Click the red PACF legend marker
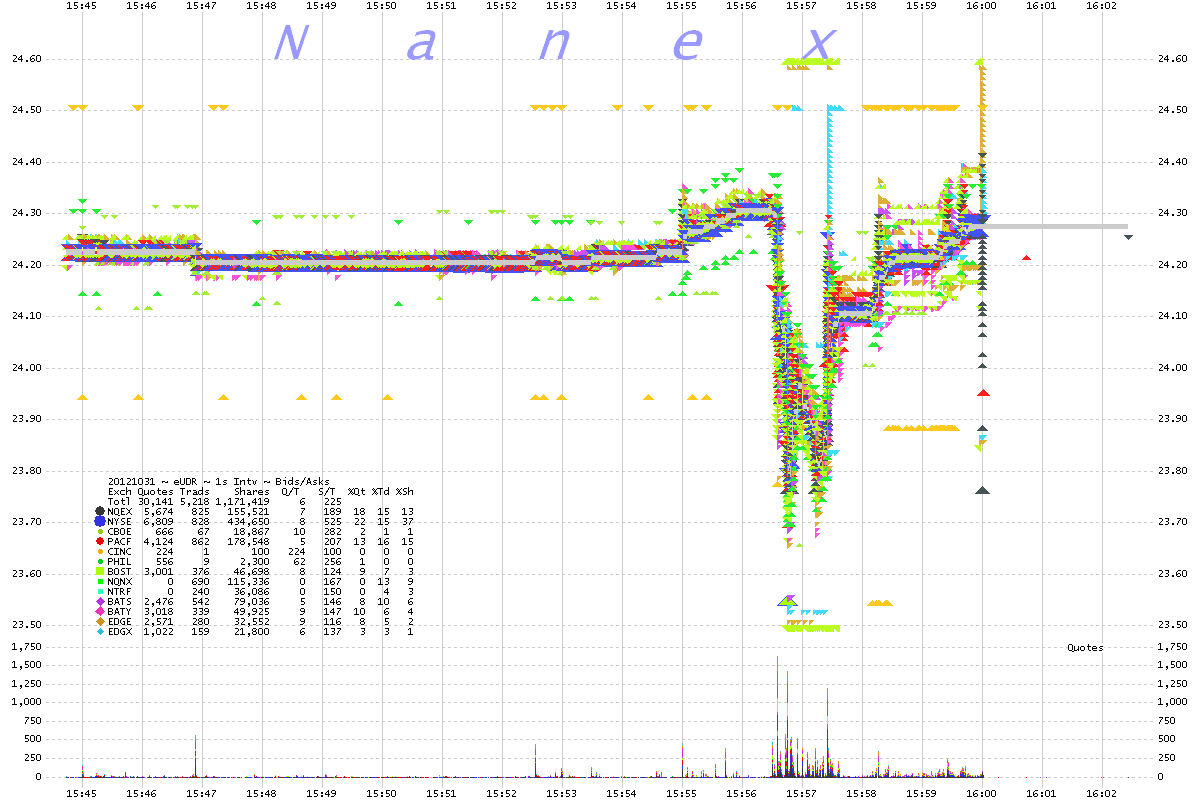Screen dimensions: 1200x800 (99, 541)
